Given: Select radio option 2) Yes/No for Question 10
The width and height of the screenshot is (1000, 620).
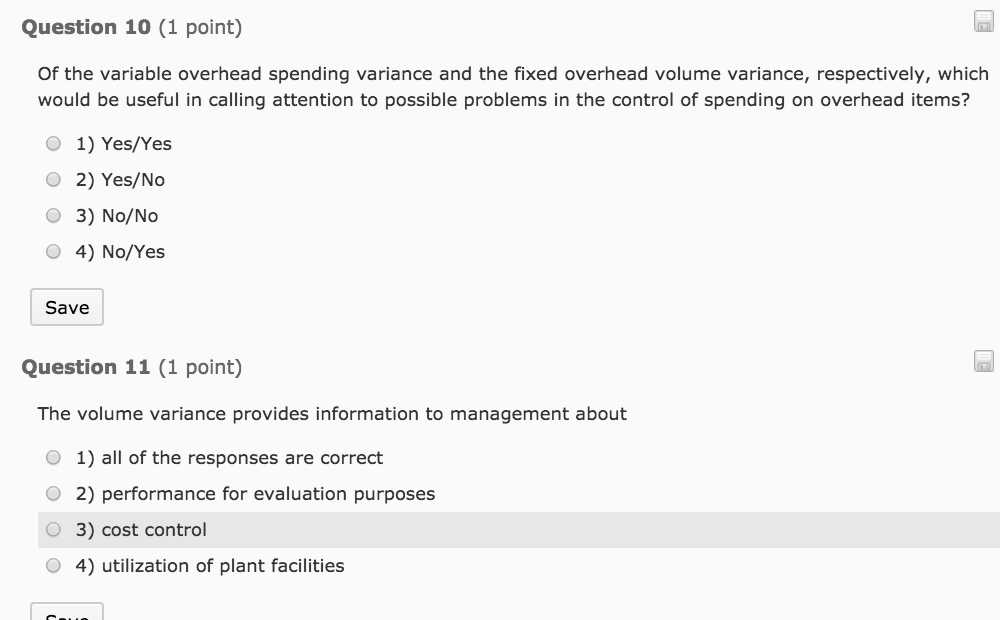Looking at the screenshot, I should 53,179.
